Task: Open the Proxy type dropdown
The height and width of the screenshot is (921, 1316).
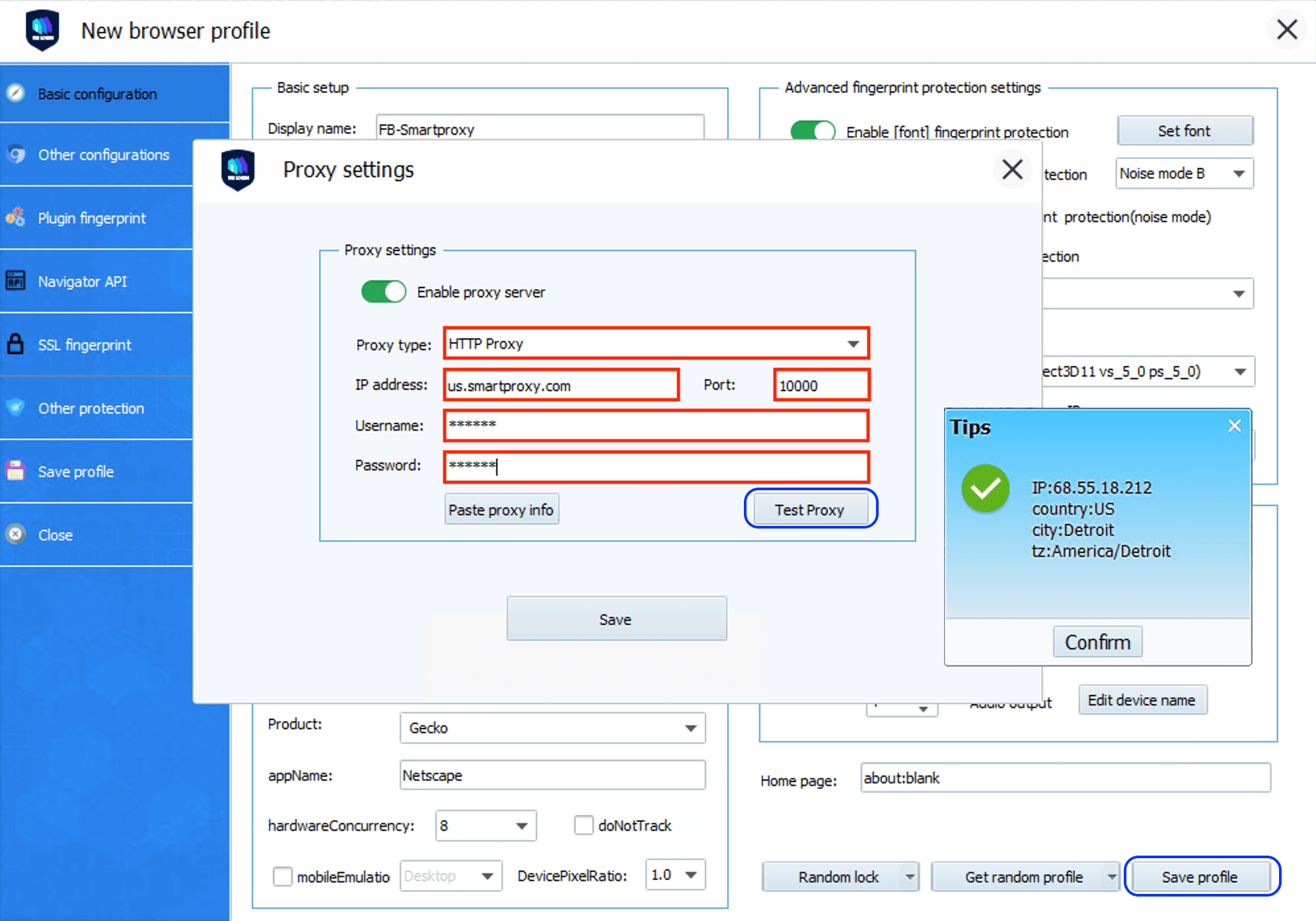Action: tap(656, 344)
